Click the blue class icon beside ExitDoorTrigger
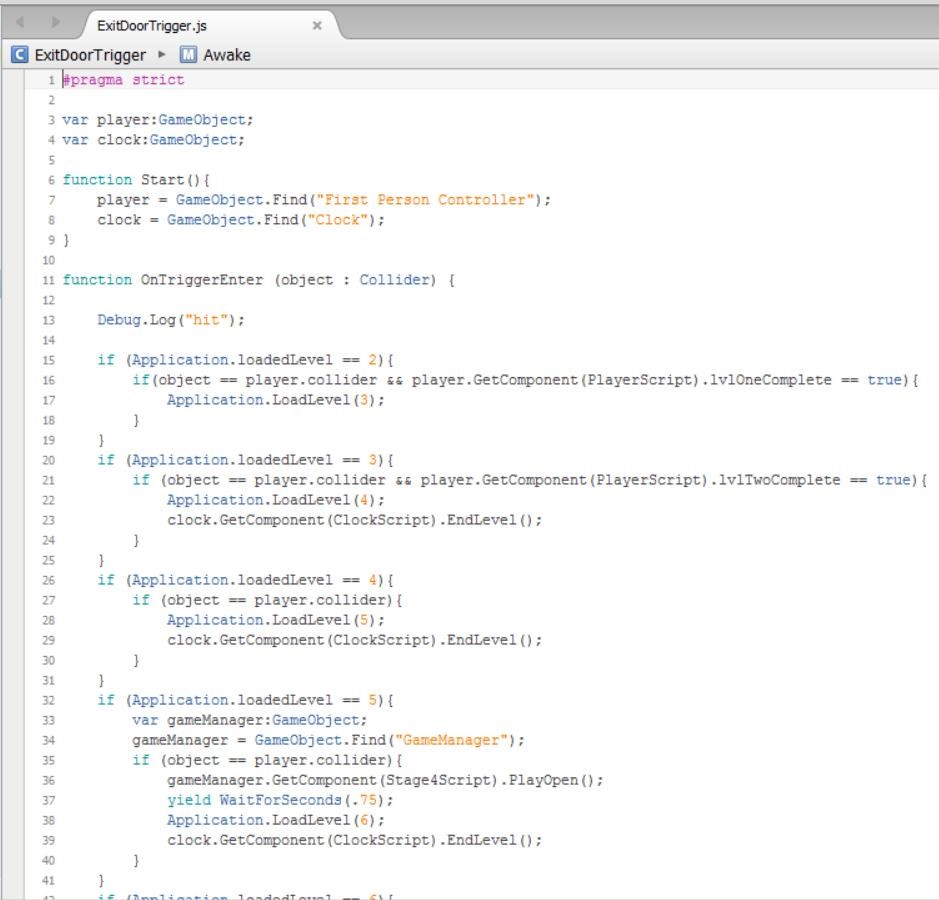 pyautogui.click(x=20, y=55)
